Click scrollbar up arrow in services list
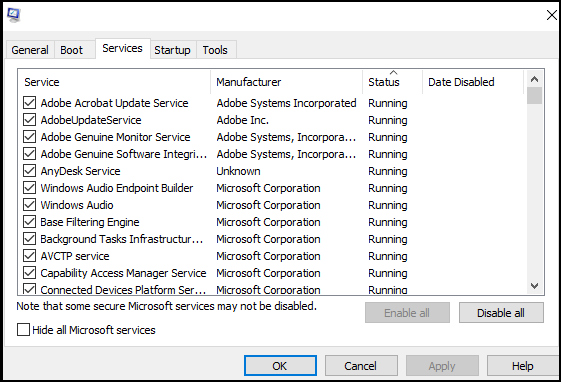Viewport: 561px width, 382px height. [534, 79]
